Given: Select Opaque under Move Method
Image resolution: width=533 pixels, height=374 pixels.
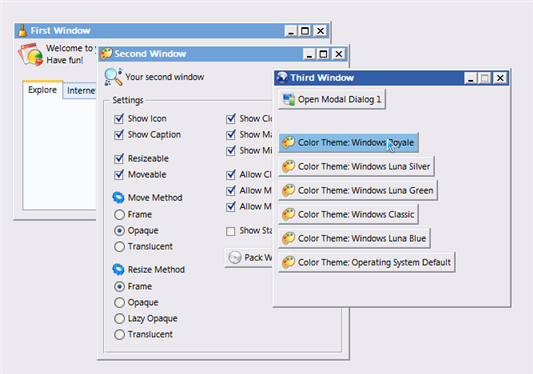Looking at the screenshot, I should click(119, 231).
